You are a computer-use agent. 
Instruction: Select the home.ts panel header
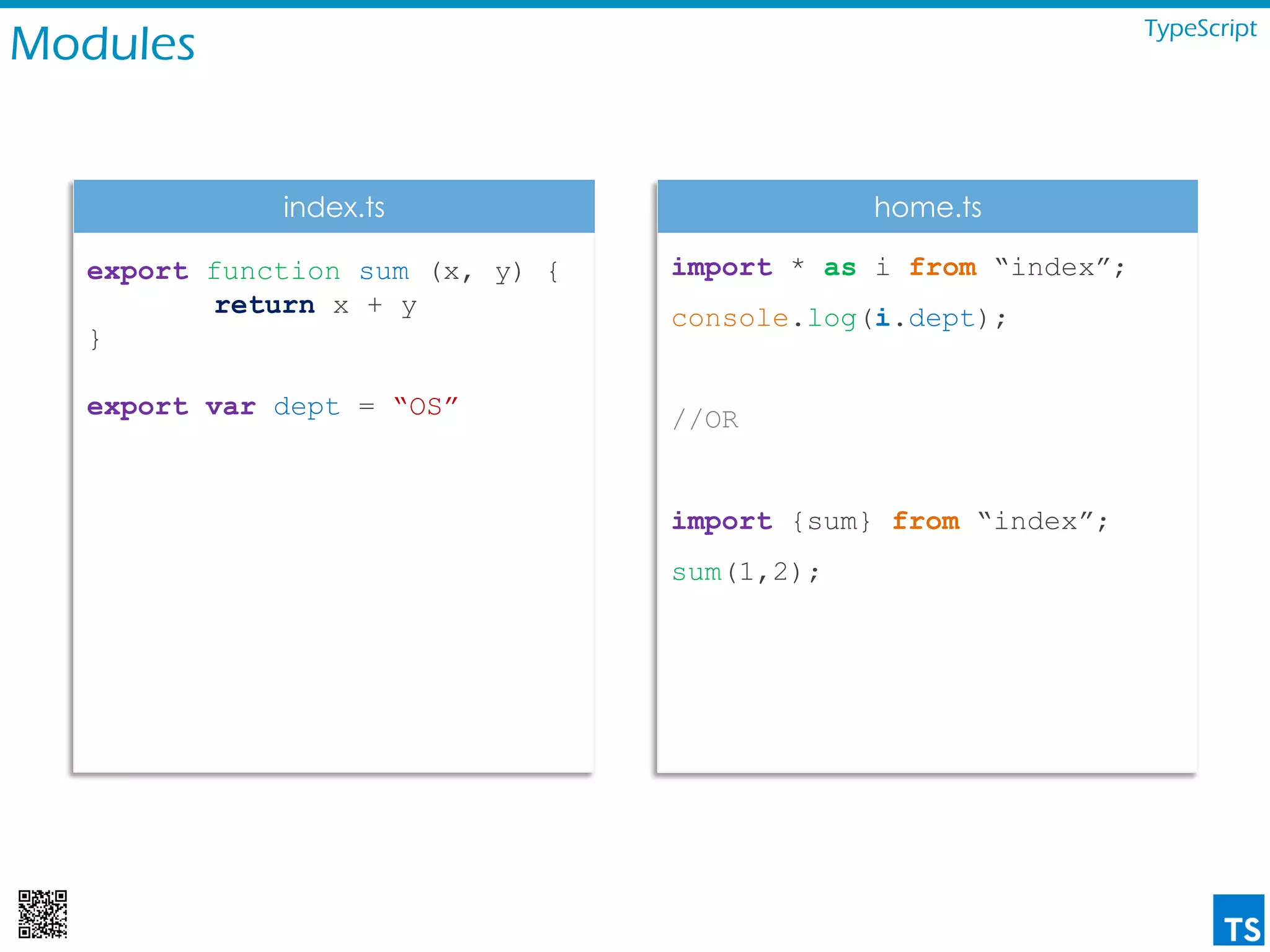coord(927,206)
